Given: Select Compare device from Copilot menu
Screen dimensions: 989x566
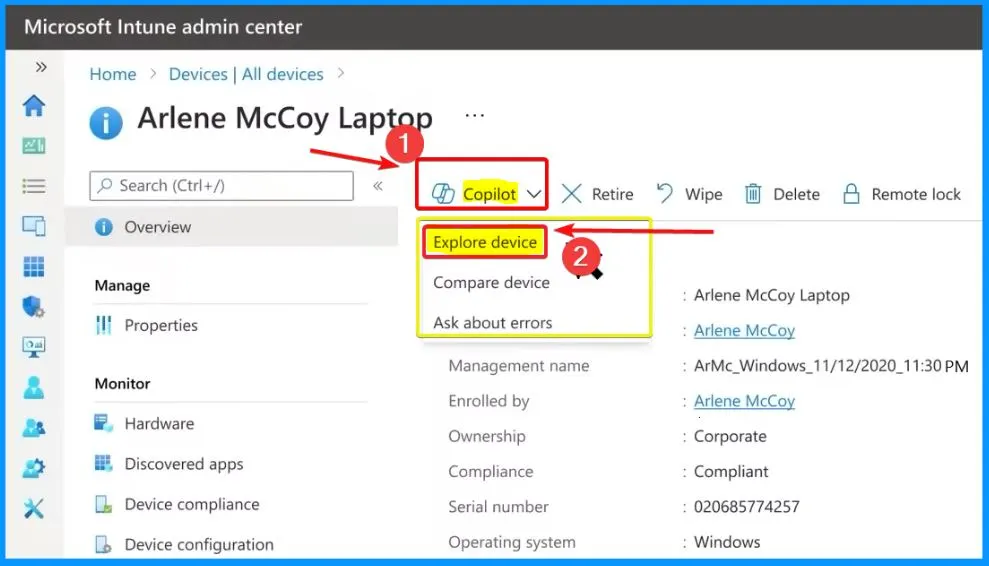Looking at the screenshot, I should point(491,283).
